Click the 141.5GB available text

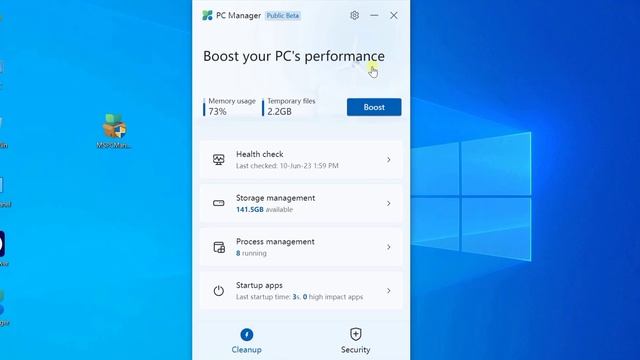tap(264, 209)
